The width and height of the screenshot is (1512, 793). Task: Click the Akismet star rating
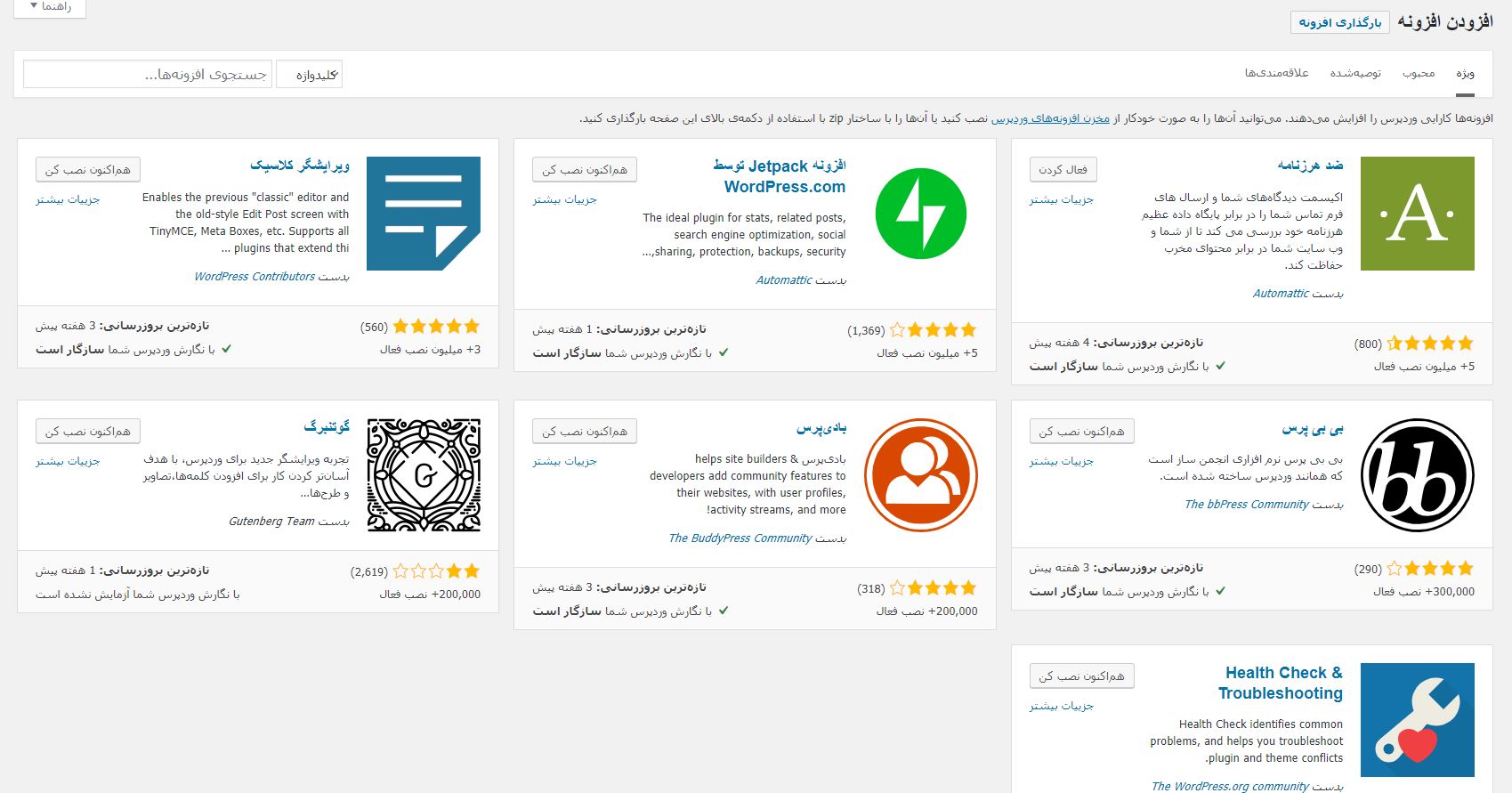tap(1430, 343)
